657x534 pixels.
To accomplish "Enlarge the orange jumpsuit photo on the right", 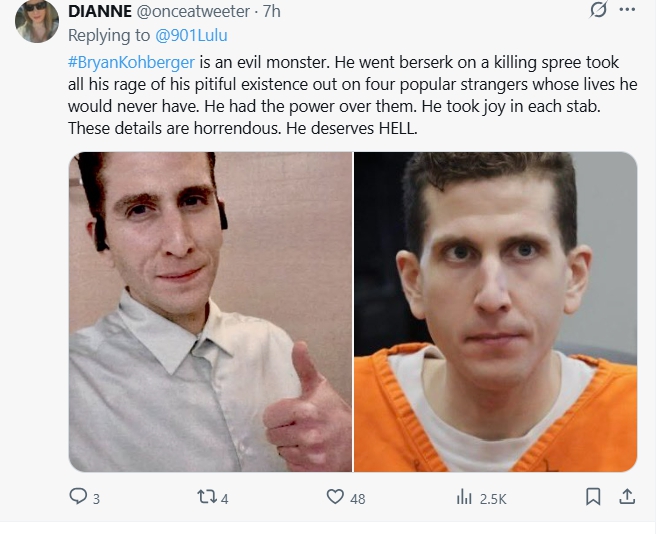I will [x=496, y=312].
